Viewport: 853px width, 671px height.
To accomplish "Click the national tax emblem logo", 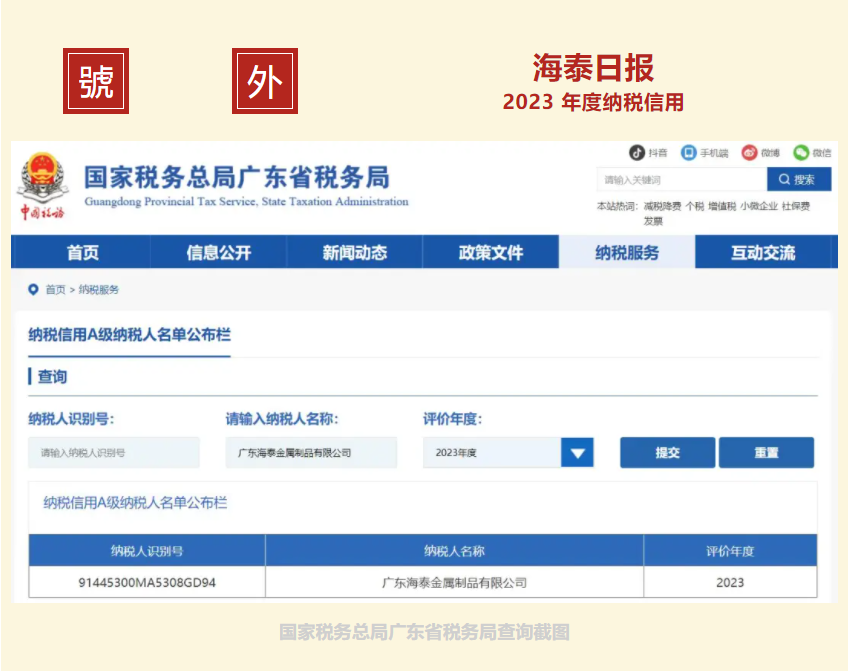I will click(x=43, y=186).
